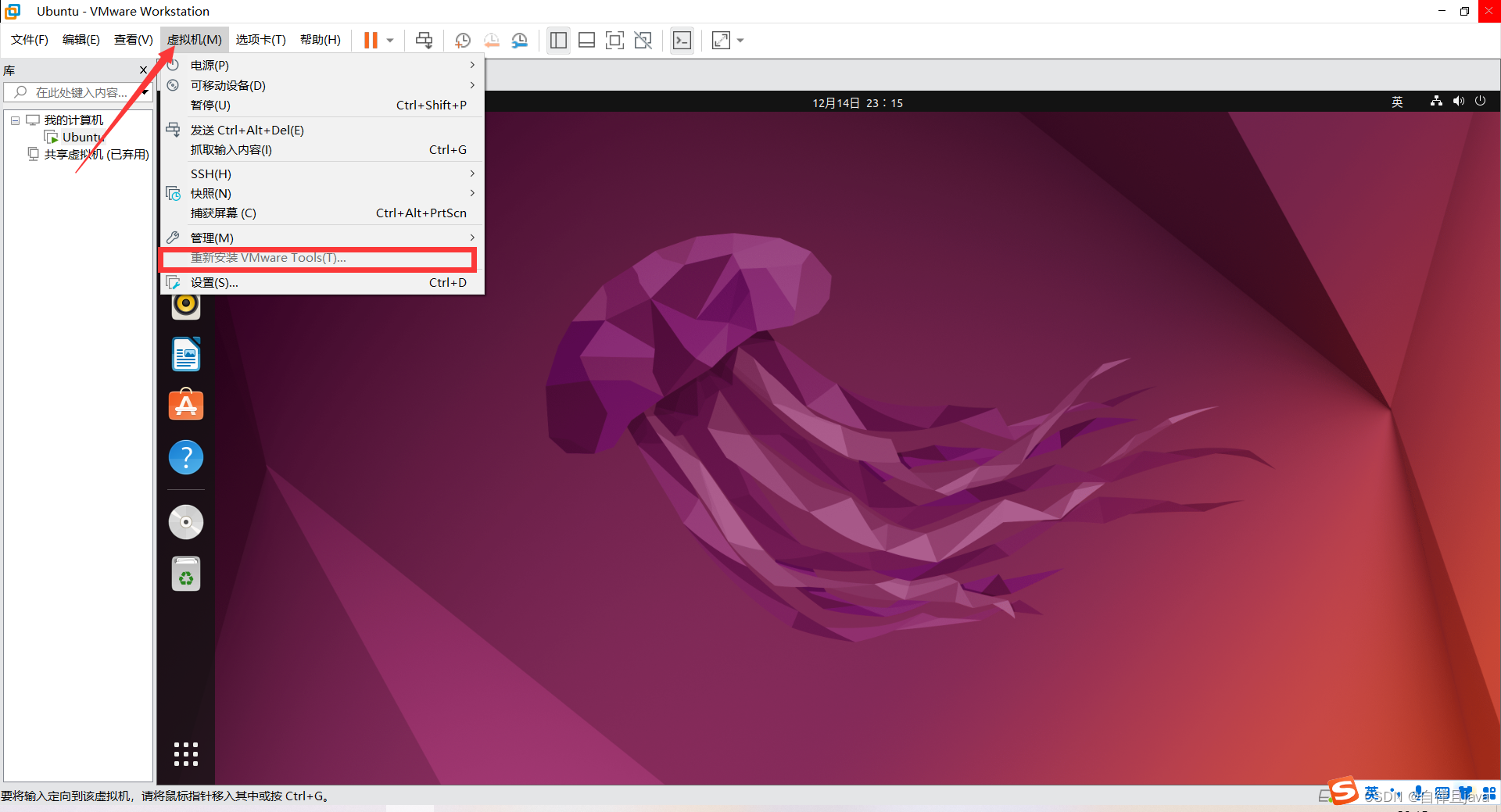
Task: Show applications grid in Ubuntu dock
Action: pyautogui.click(x=186, y=754)
